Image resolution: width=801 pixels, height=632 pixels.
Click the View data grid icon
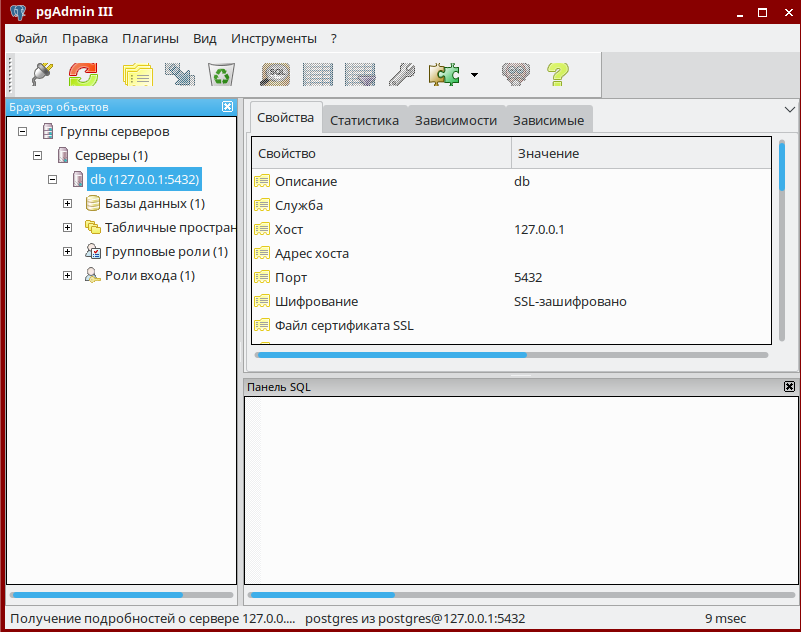click(x=318, y=75)
